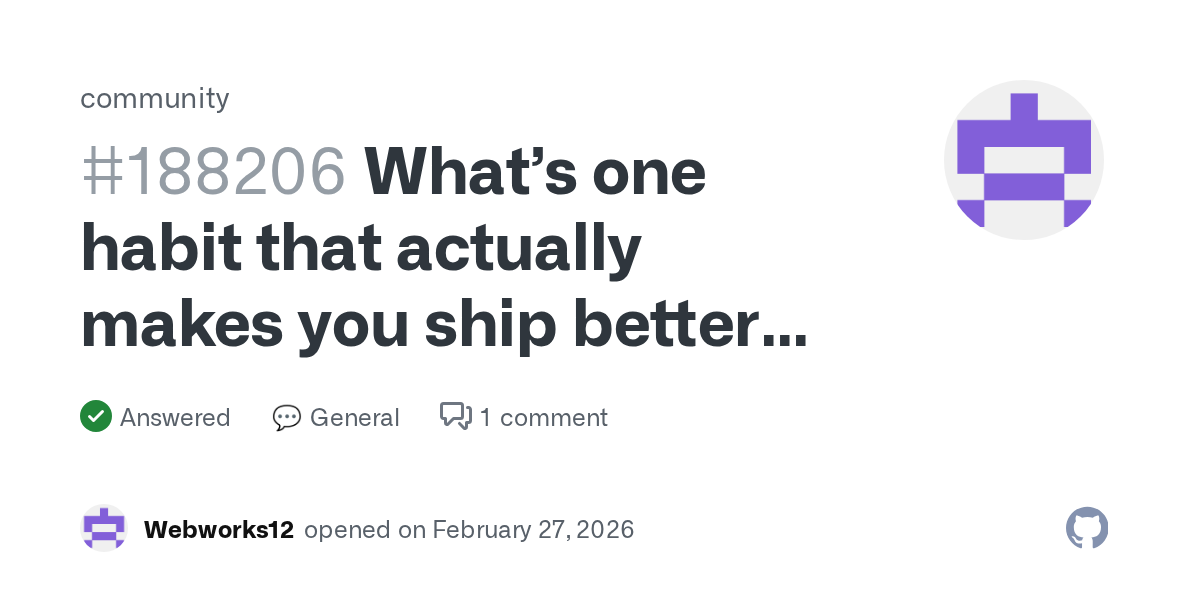This screenshot has width=1200, height=600.
Task: Select the discussion number #188206
Action: [213, 172]
